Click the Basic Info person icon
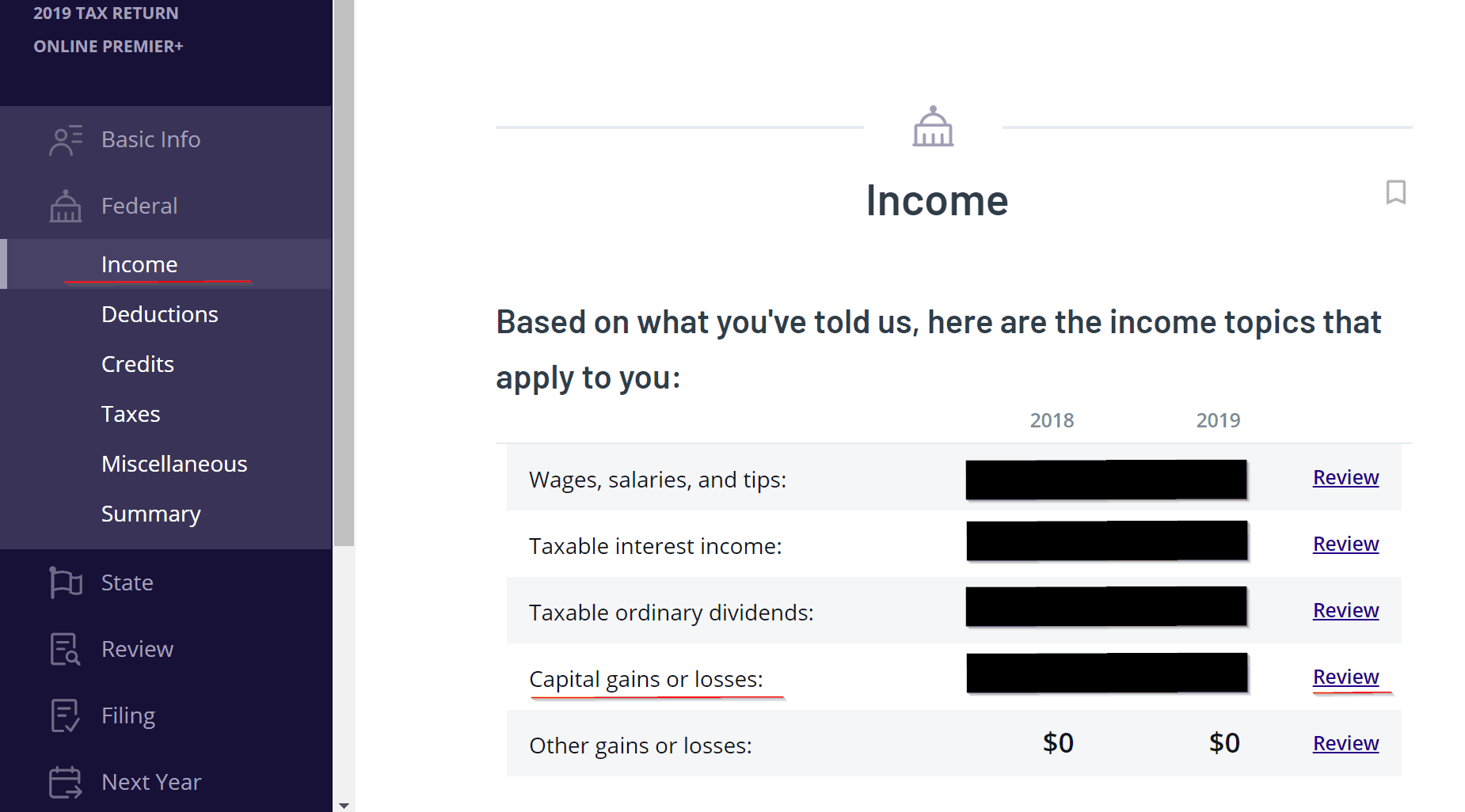The image size is (1465, 812). click(66, 139)
